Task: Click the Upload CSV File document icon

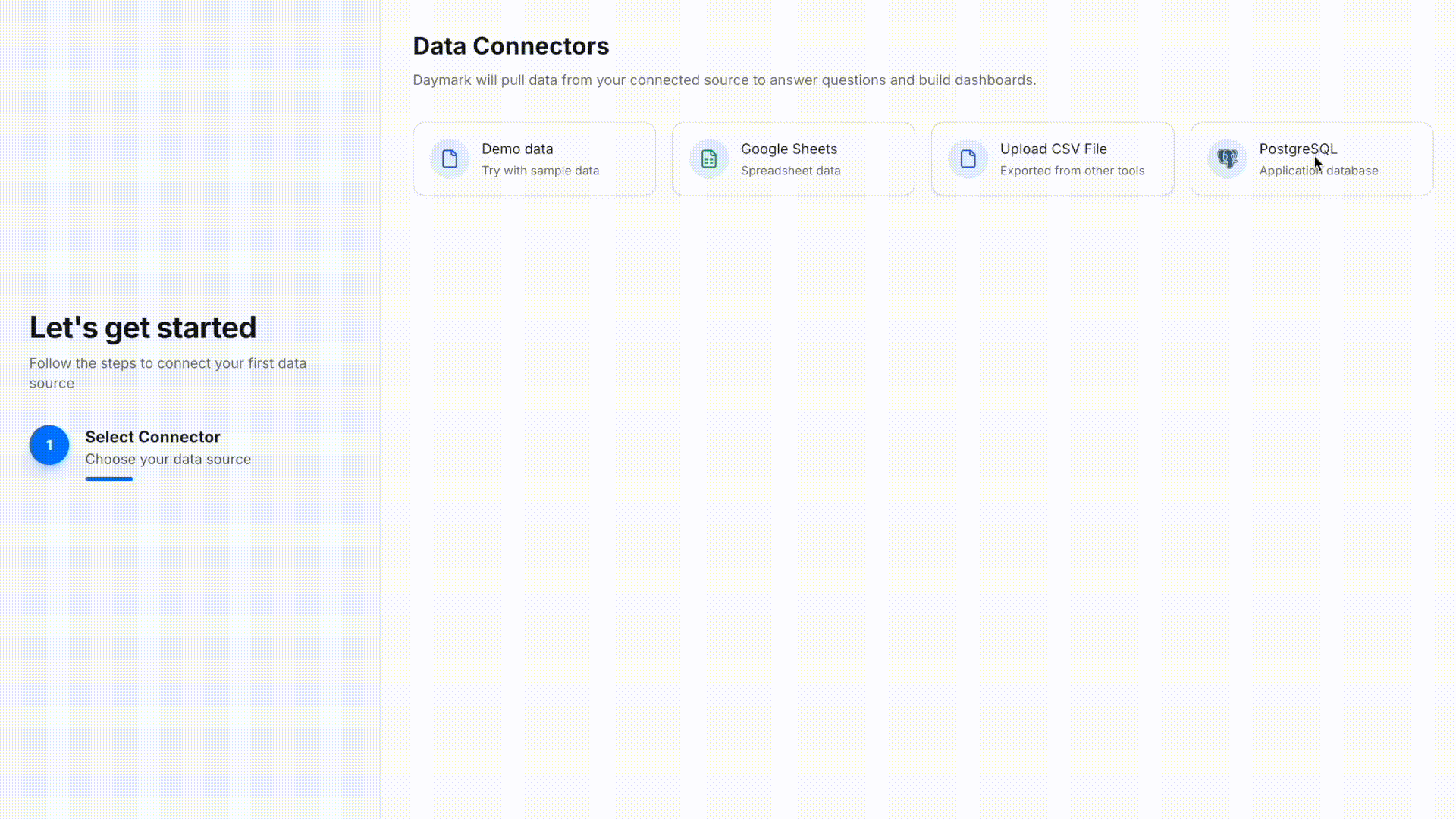Action: [968, 158]
